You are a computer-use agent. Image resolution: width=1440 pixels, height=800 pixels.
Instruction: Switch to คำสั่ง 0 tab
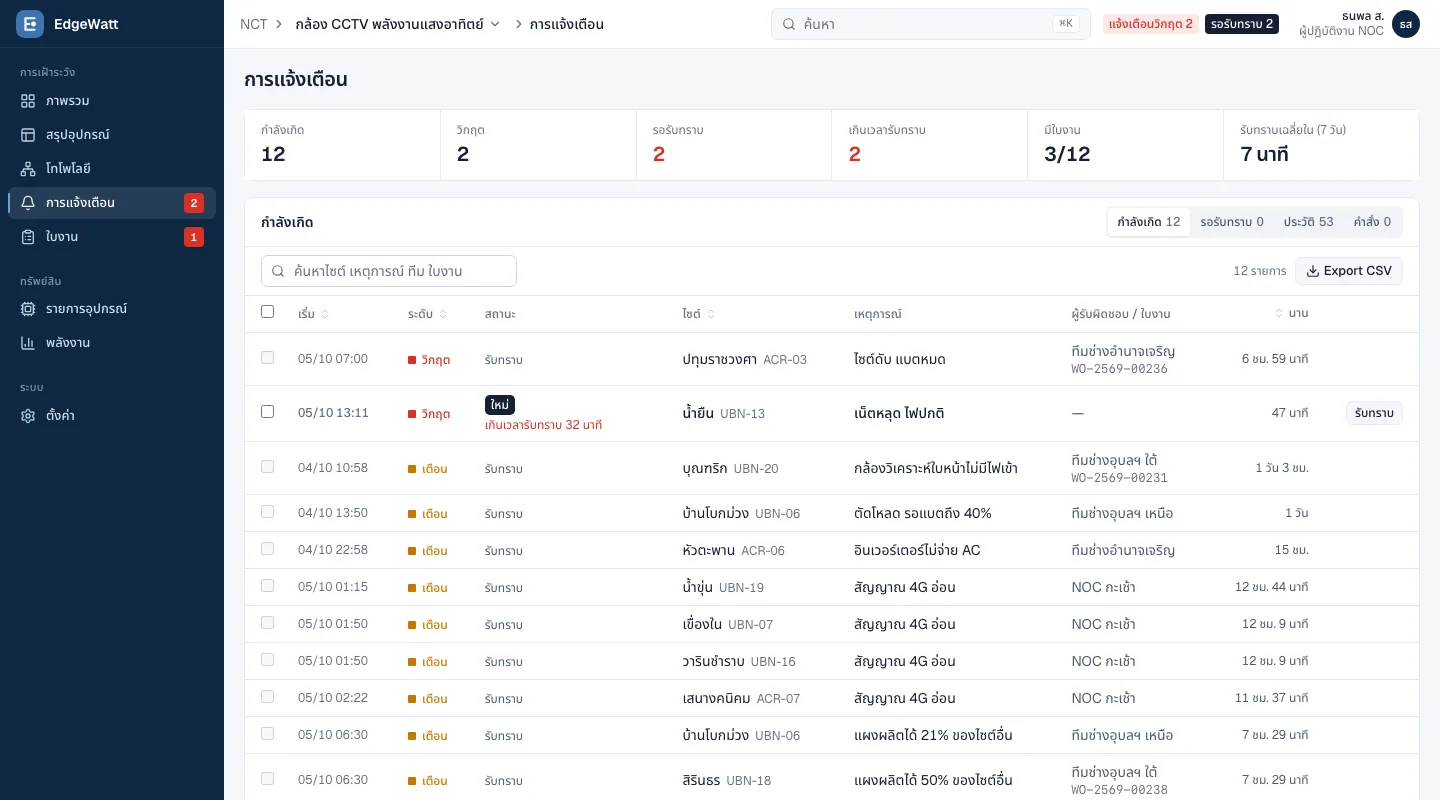pyautogui.click(x=1372, y=222)
